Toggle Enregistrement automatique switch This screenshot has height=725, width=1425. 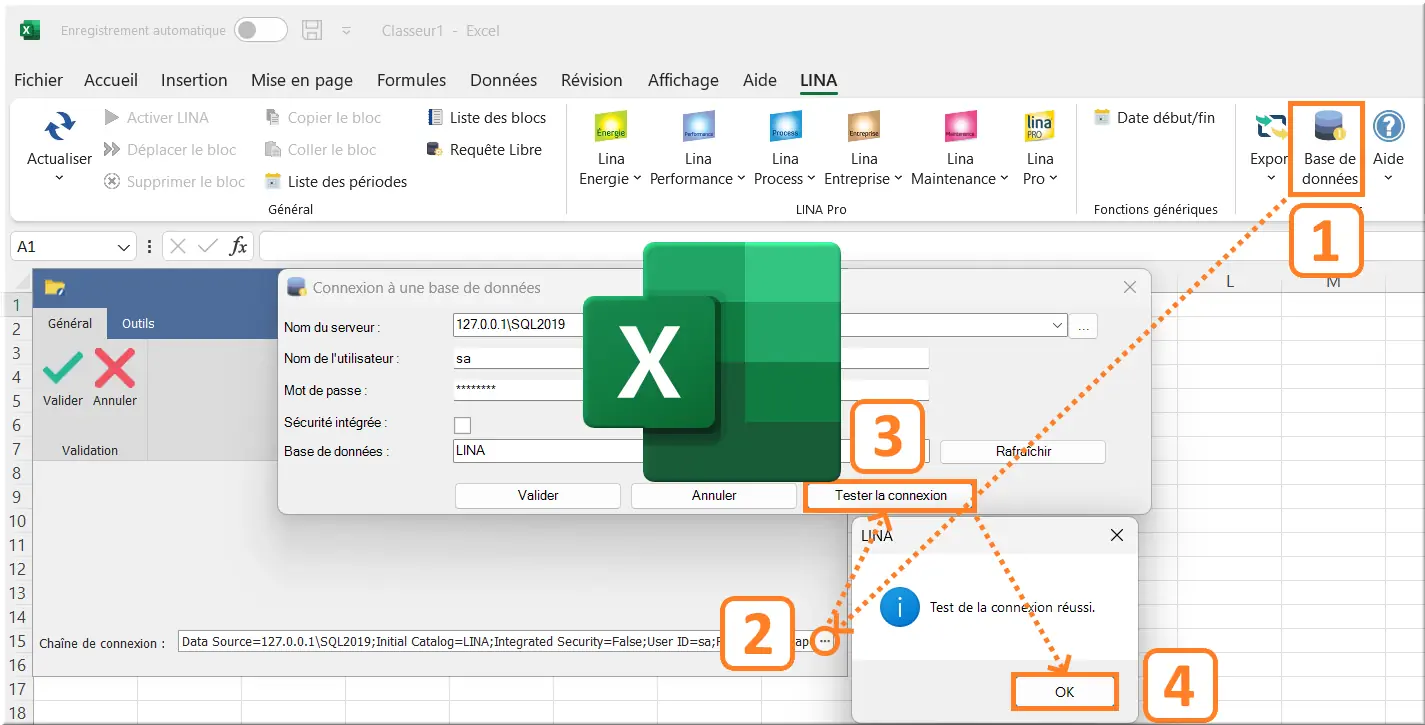tap(261, 30)
